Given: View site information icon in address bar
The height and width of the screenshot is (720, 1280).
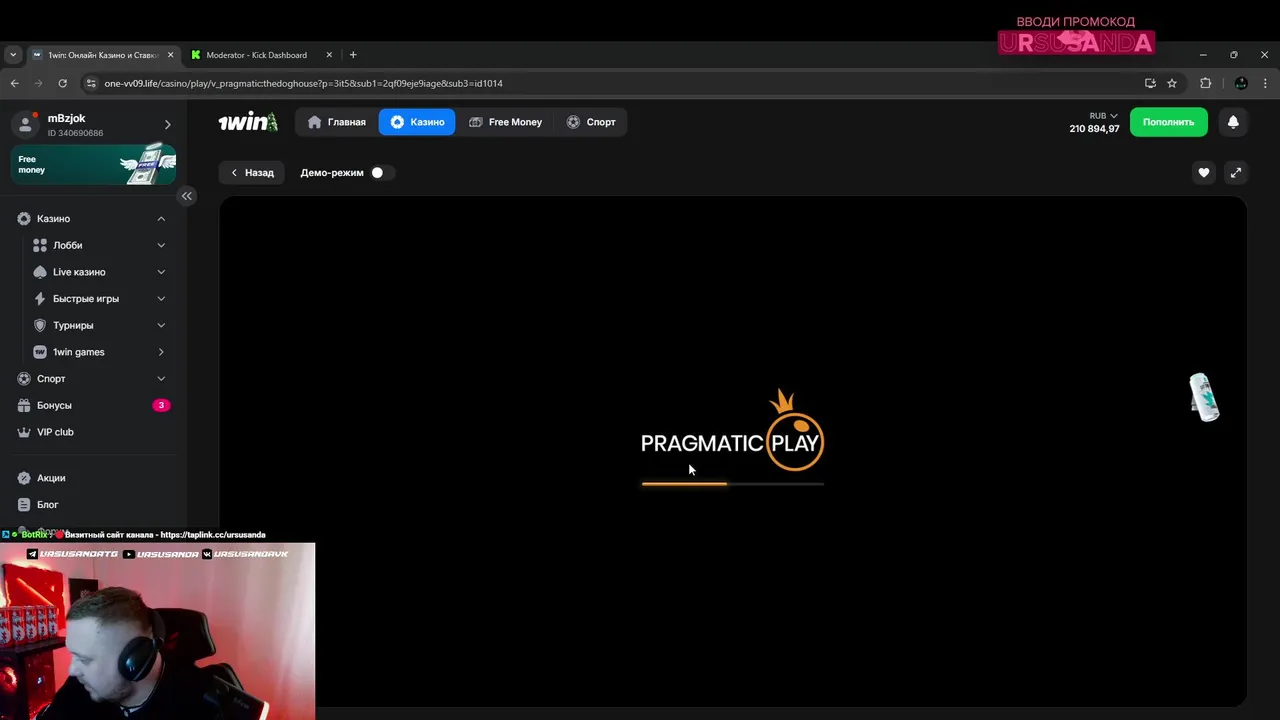Looking at the screenshot, I should 91,83.
